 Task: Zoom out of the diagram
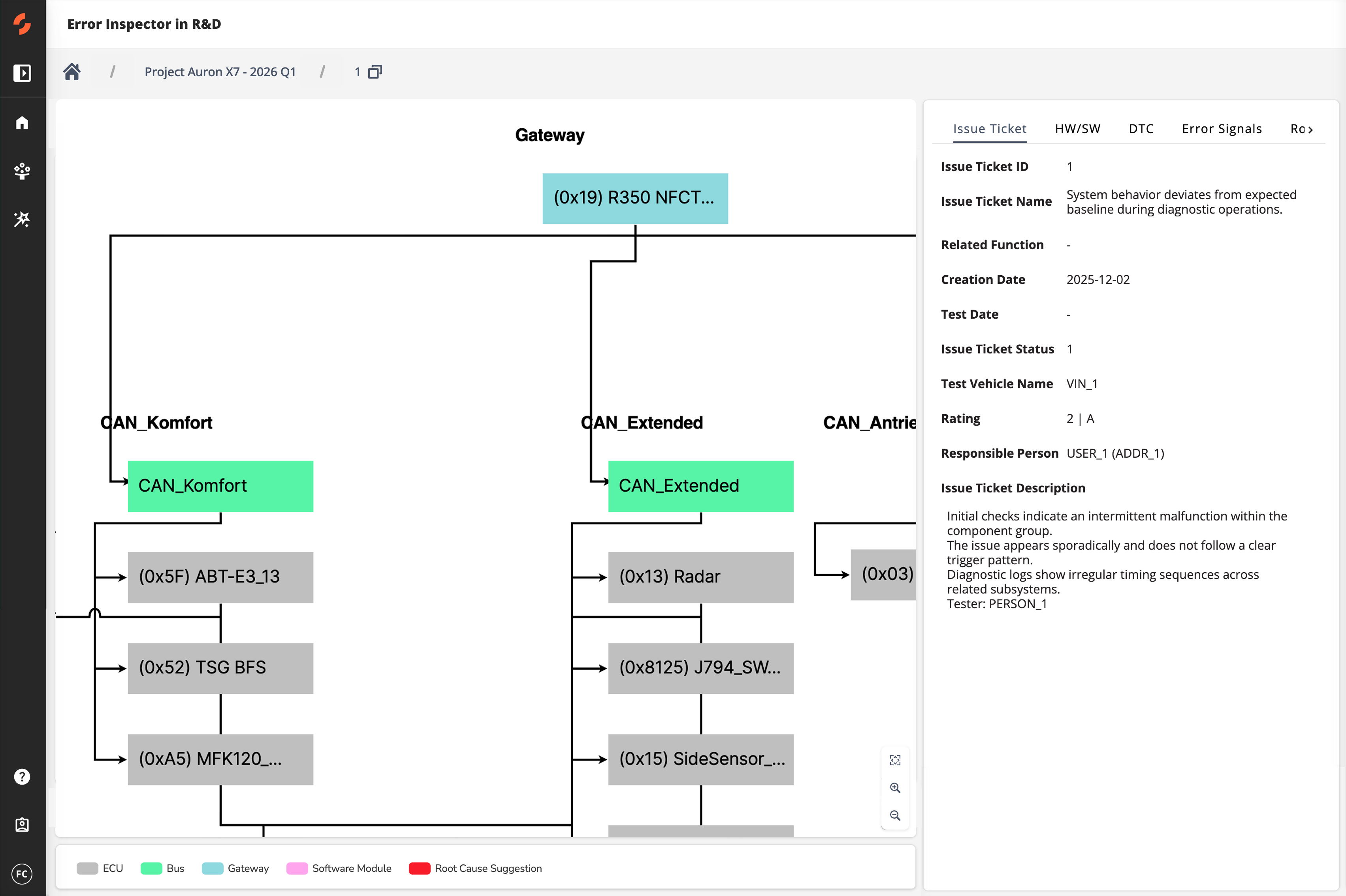click(895, 815)
